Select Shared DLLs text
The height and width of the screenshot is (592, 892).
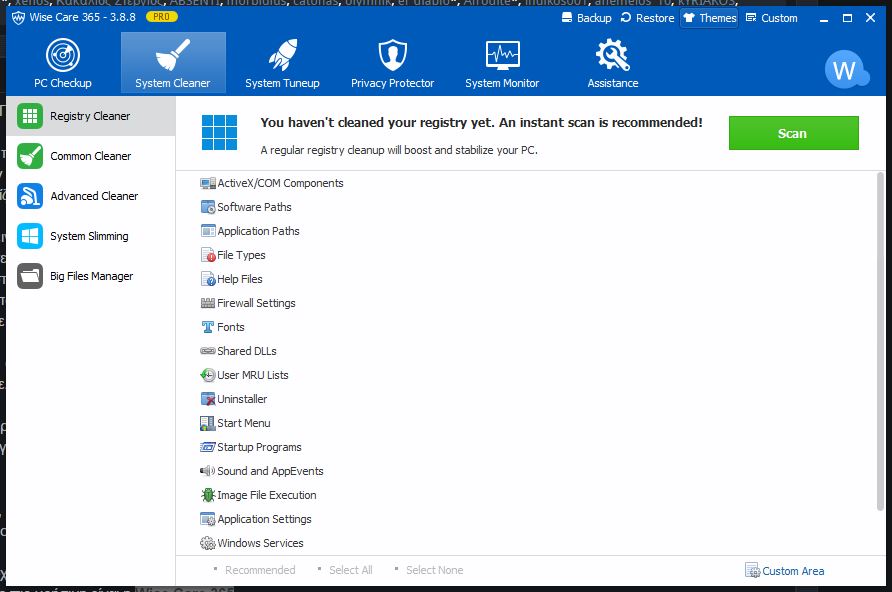247,351
